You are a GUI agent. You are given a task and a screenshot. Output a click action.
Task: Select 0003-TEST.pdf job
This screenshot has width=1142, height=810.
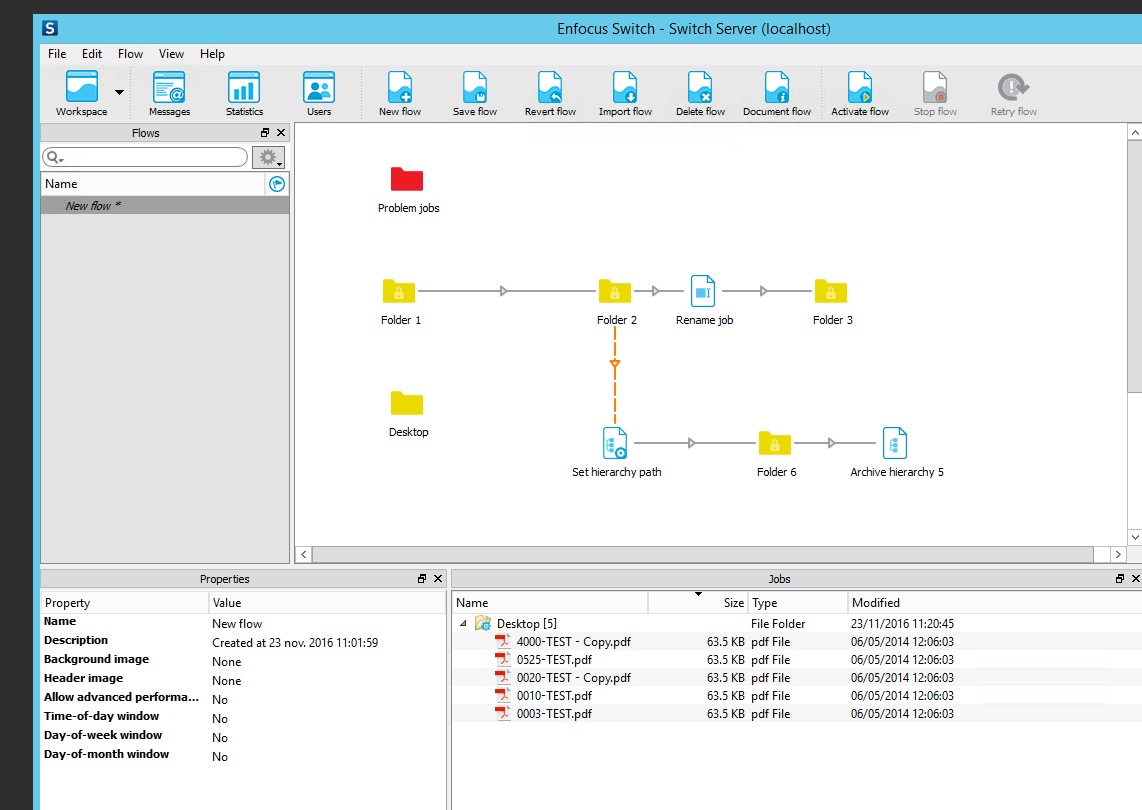[x=797, y=714]
